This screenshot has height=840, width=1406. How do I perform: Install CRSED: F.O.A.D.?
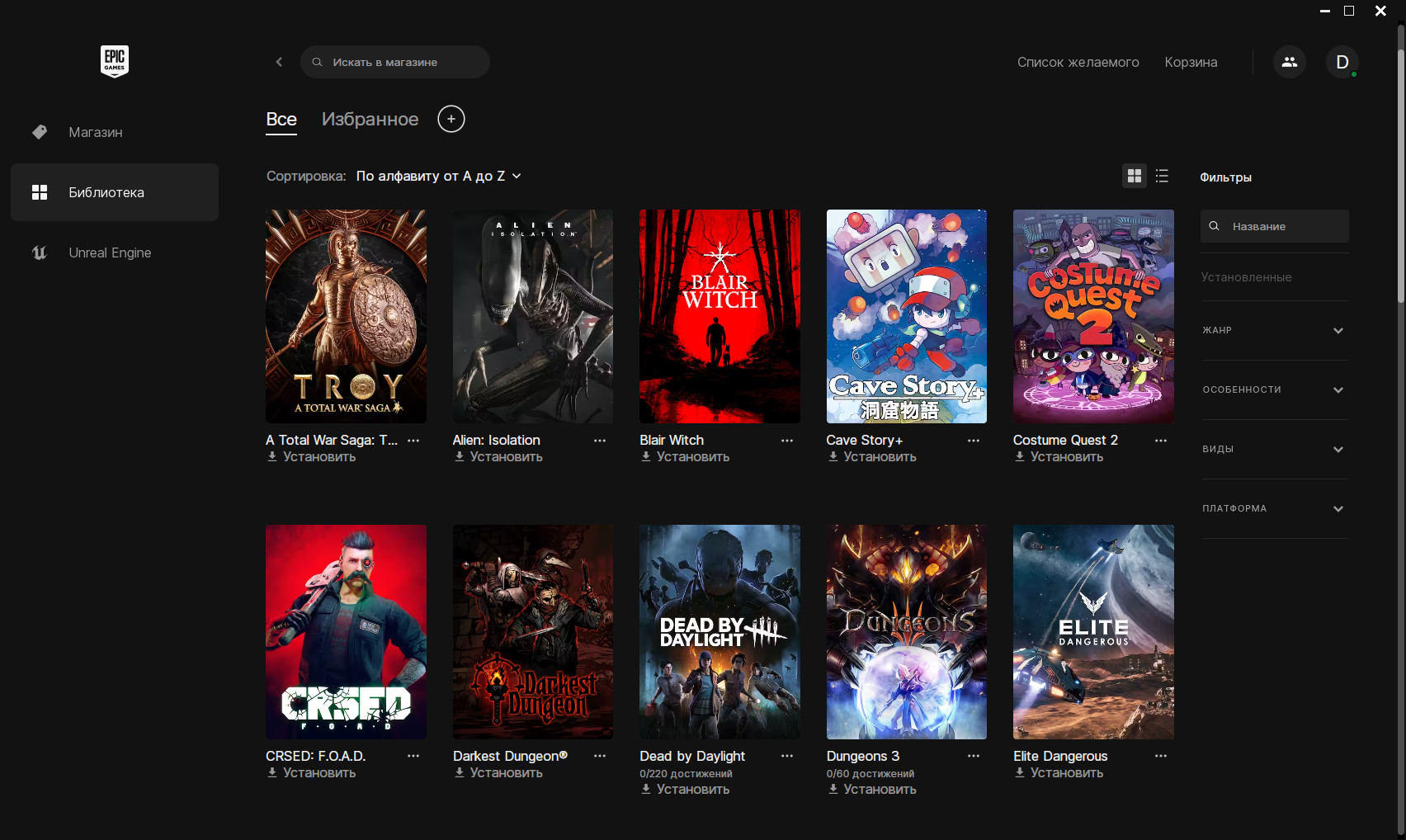click(x=312, y=773)
